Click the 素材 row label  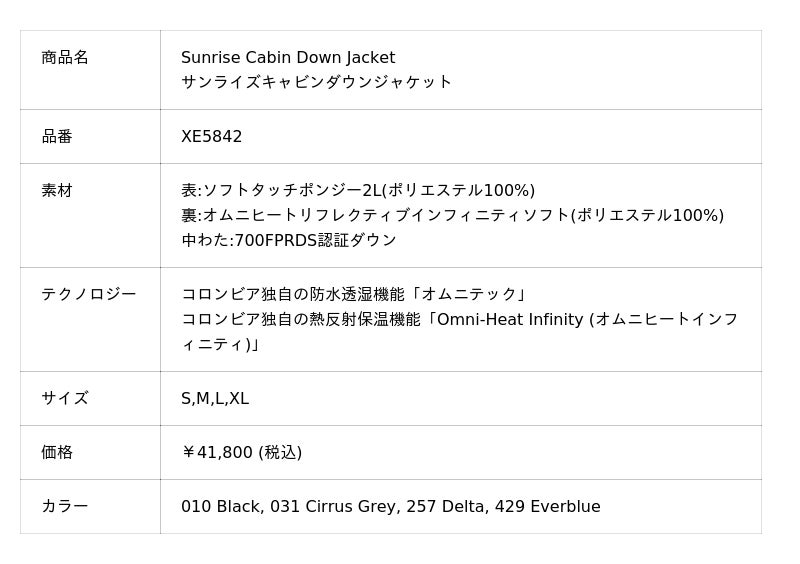pyautogui.click(x=57, y=190)
